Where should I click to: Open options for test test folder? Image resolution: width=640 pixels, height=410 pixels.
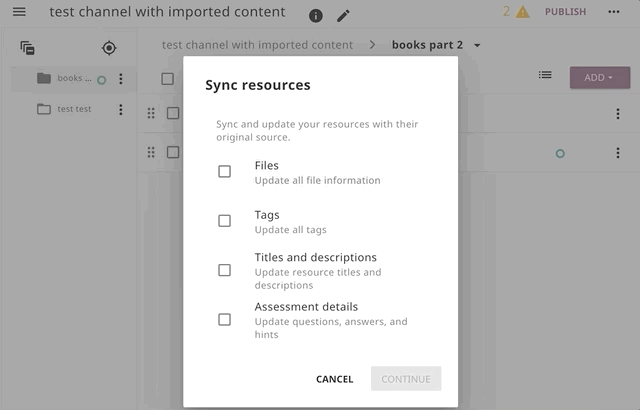click(x=120, y=109)
